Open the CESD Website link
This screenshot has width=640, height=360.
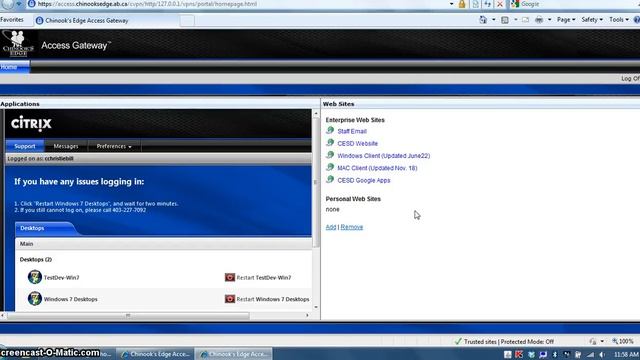(x=358, y=144)
